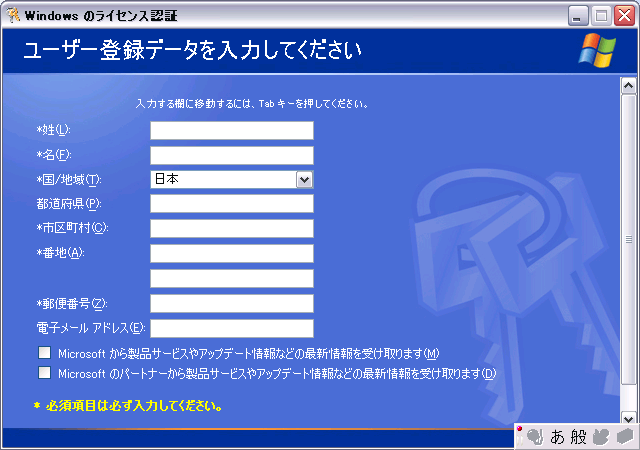Click the 郵便番号 input field

click(x=232, y=303)
